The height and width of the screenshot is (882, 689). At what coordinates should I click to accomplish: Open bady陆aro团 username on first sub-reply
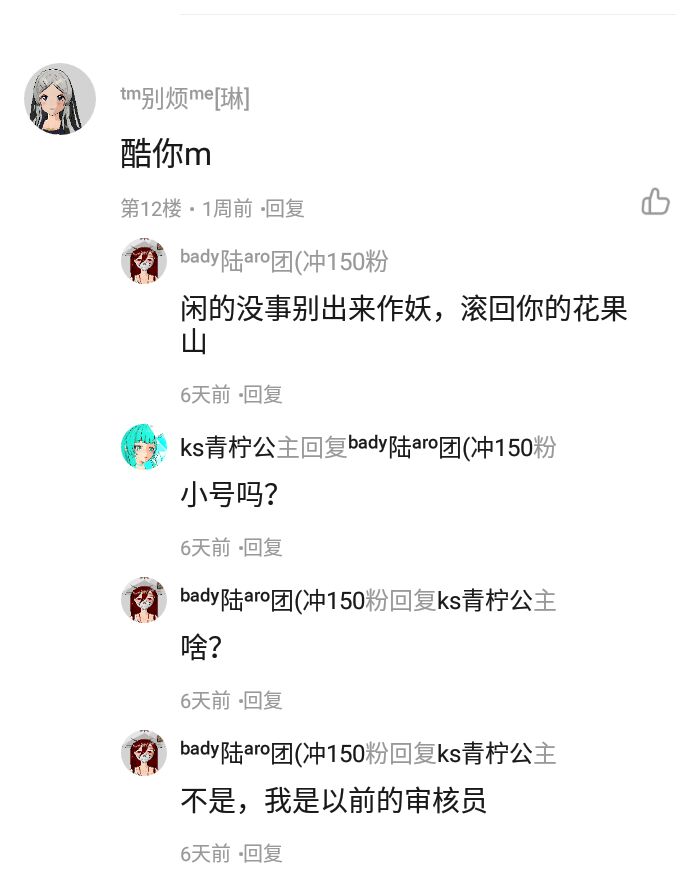click(284, 260)
